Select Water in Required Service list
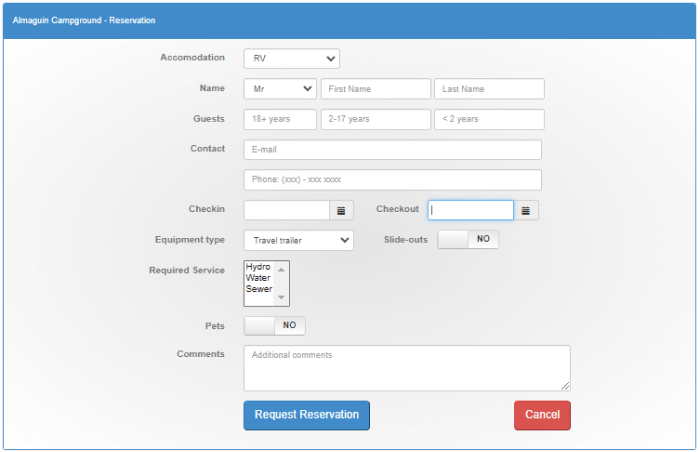 point(258,278)
